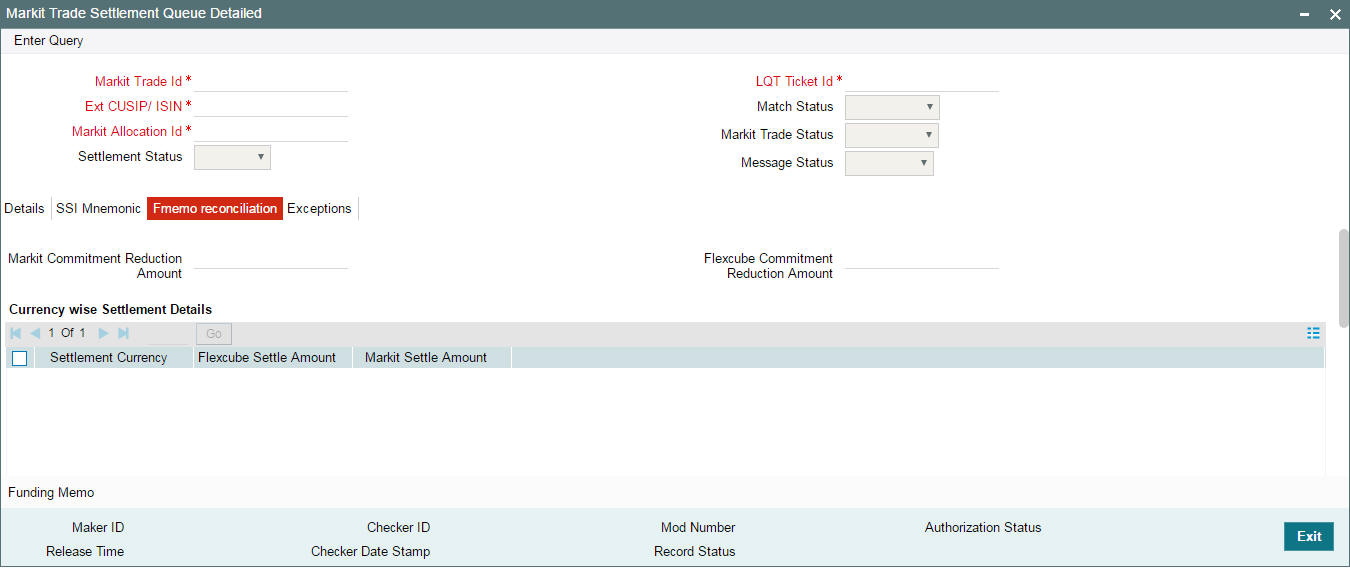Open the Match Status dropdown

(892, 107)
